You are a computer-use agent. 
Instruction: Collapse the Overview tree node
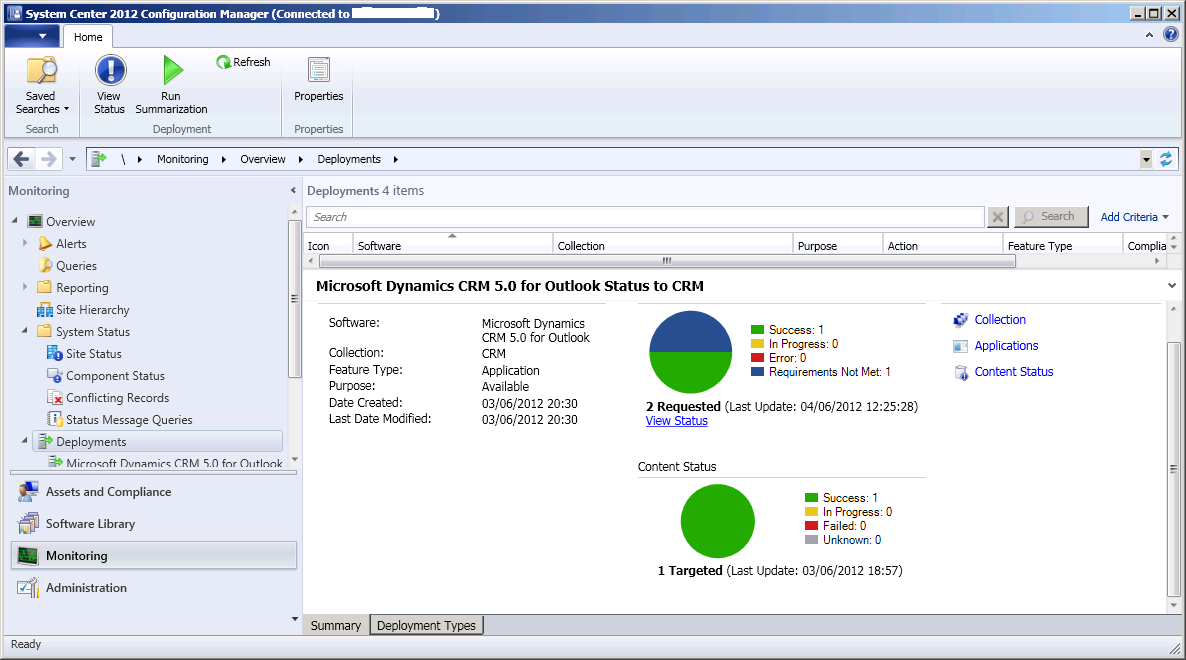pyautogui.click(x=14, y=221)
